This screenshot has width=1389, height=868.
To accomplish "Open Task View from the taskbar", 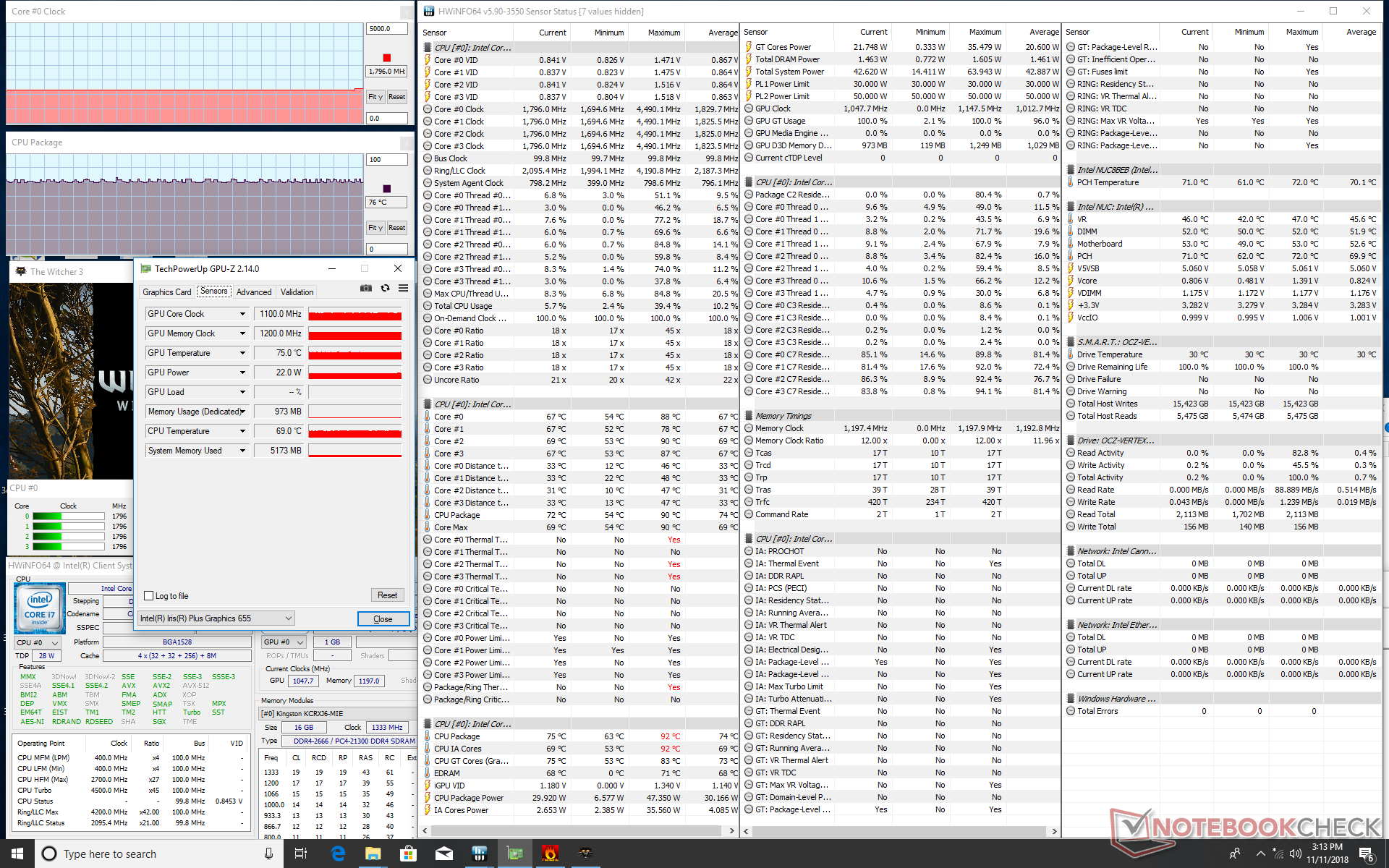I will [x=301, y=854].
